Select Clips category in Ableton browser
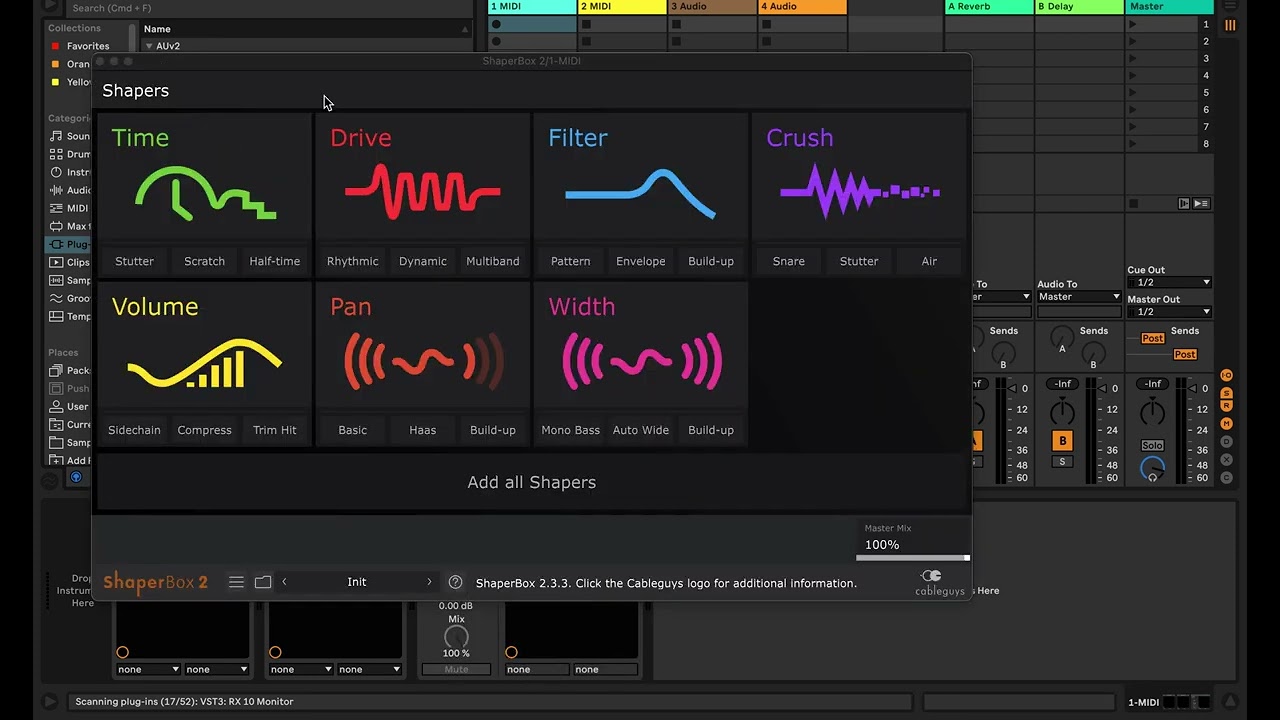 pos(70,262)
